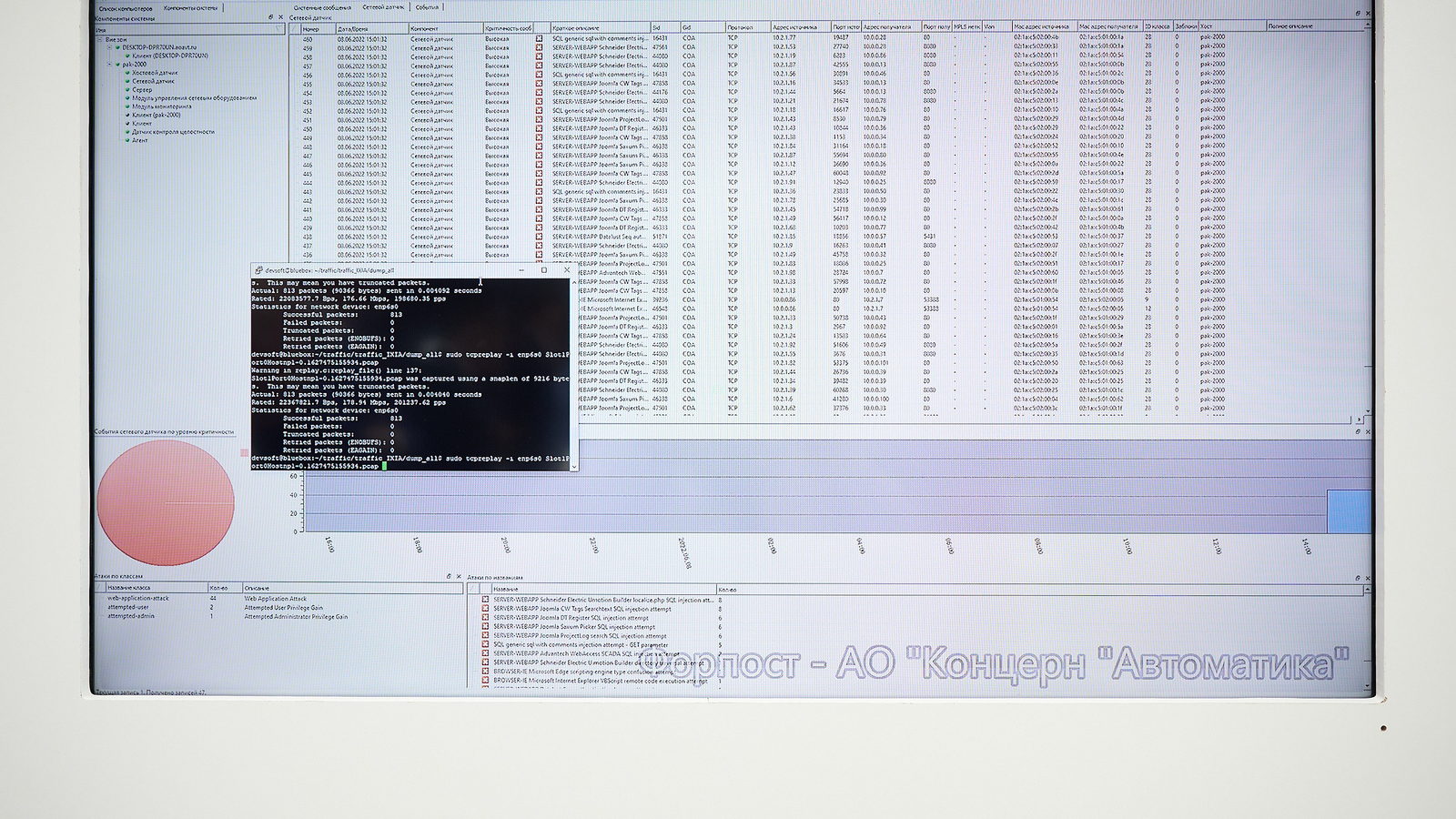Click the scroll-down arrow of the terminal window
Viewport: 1456px width, 819px height.
(573, 467)
